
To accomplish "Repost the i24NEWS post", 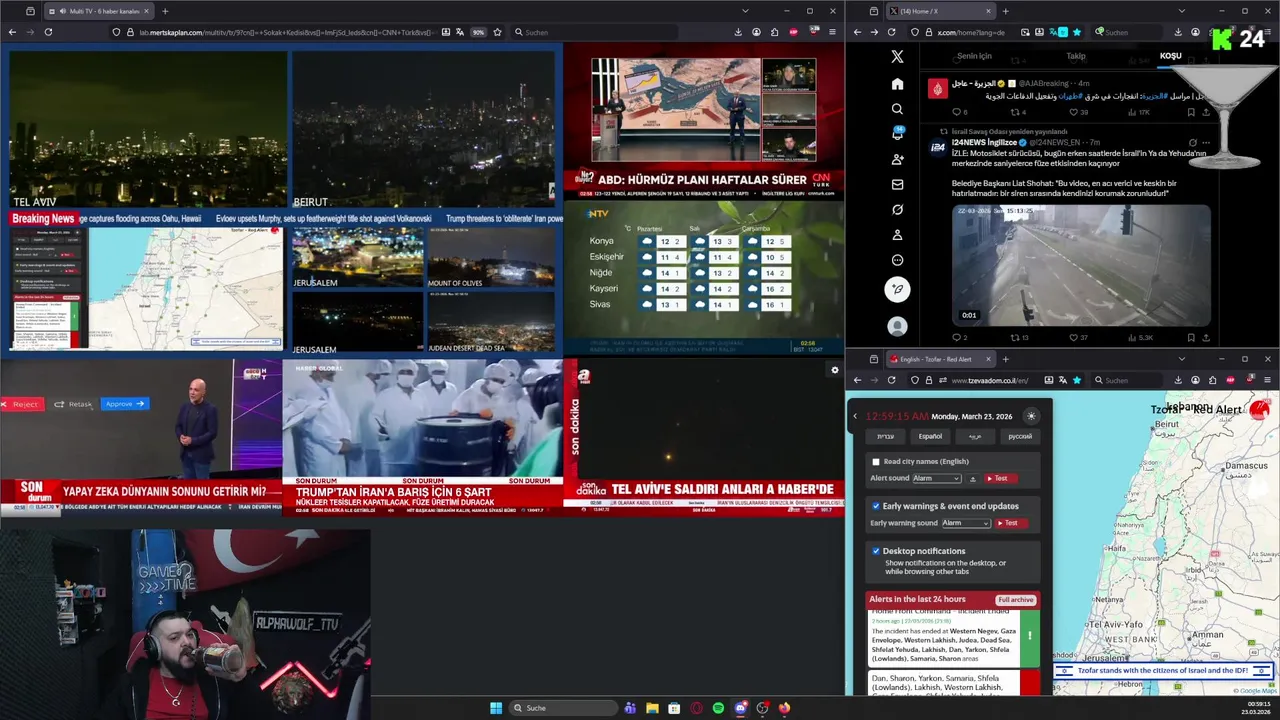I will pos(1014,338).
